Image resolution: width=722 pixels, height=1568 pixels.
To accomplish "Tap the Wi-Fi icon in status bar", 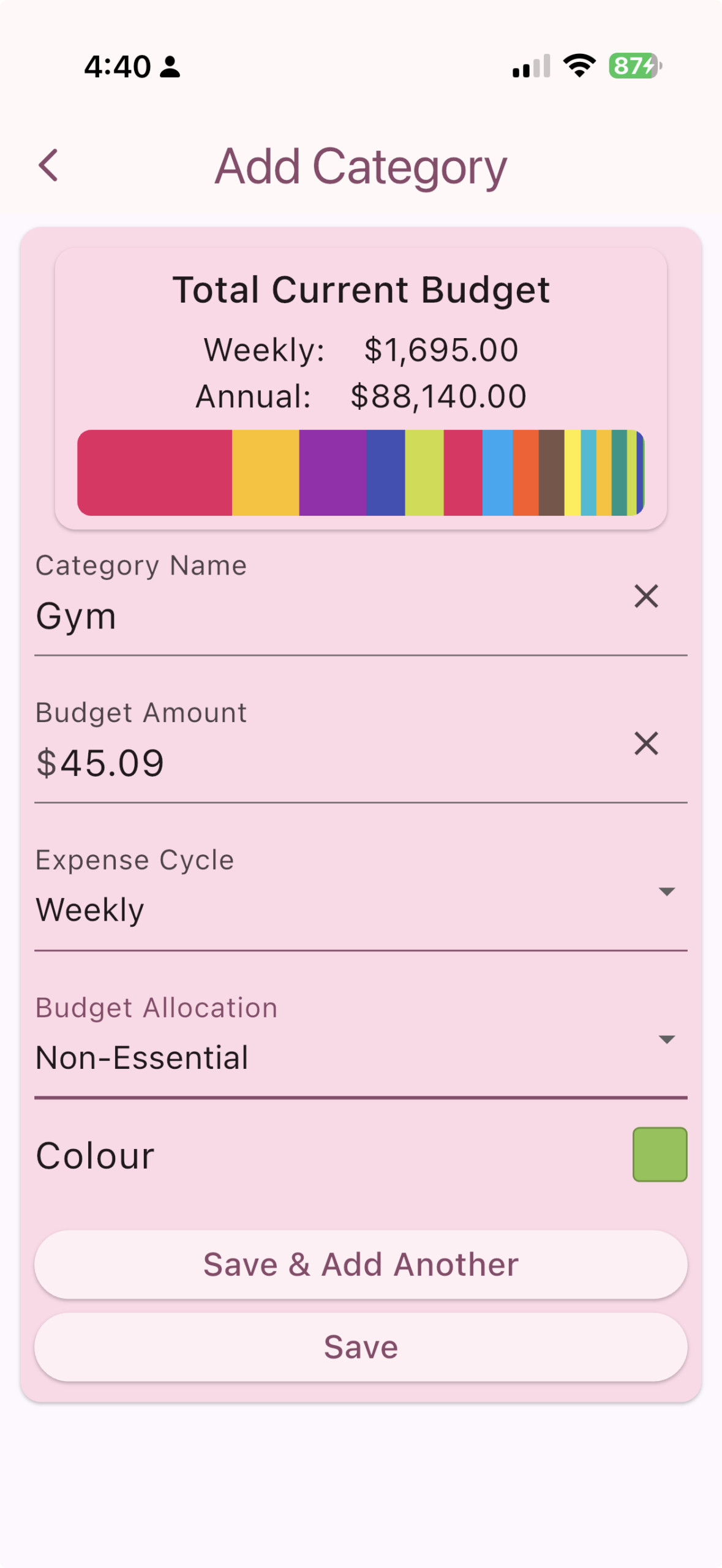I will pyautogui.click(x=579, y=66).
